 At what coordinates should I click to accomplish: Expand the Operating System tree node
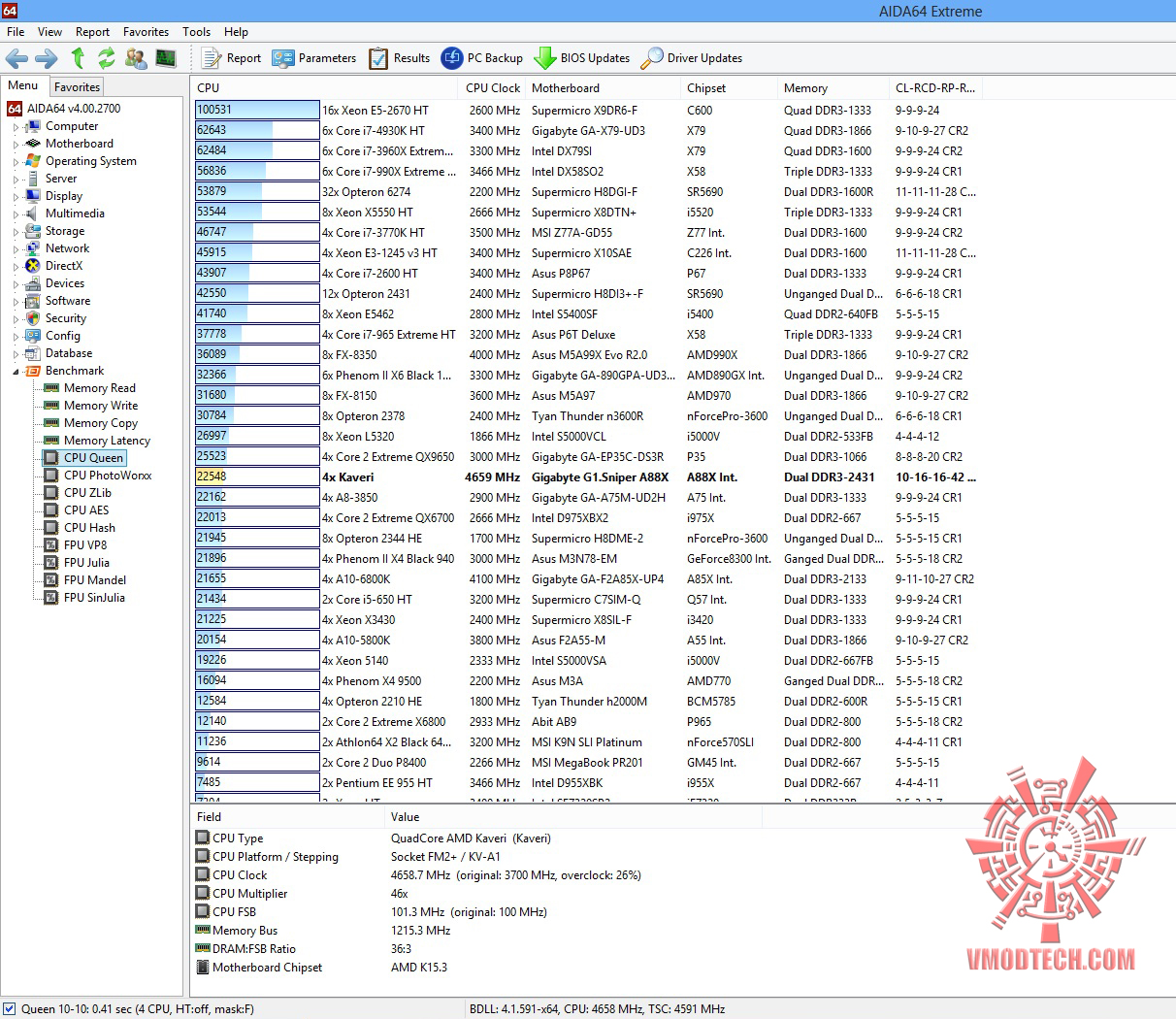[16, 162]
